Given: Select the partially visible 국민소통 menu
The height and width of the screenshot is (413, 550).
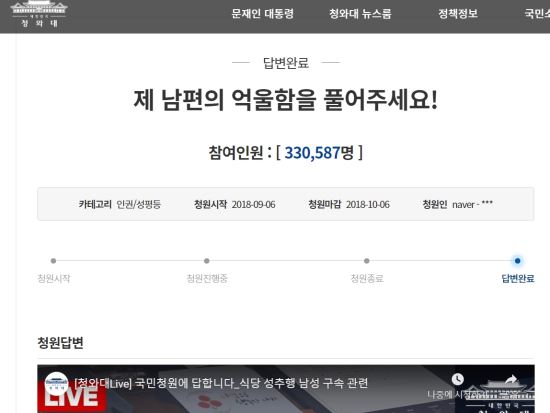Looking at the screenshot, I should click(537, 14).
